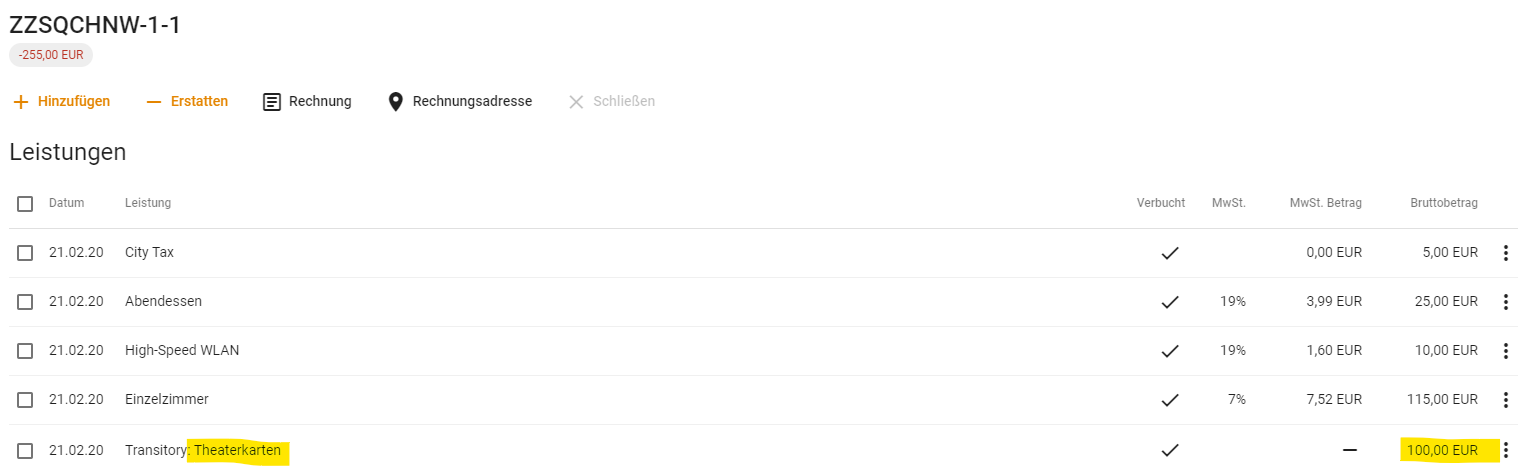Screen dimensions: 1518x473
Task: Check the City Tax row checkbox
Action: 25,253
